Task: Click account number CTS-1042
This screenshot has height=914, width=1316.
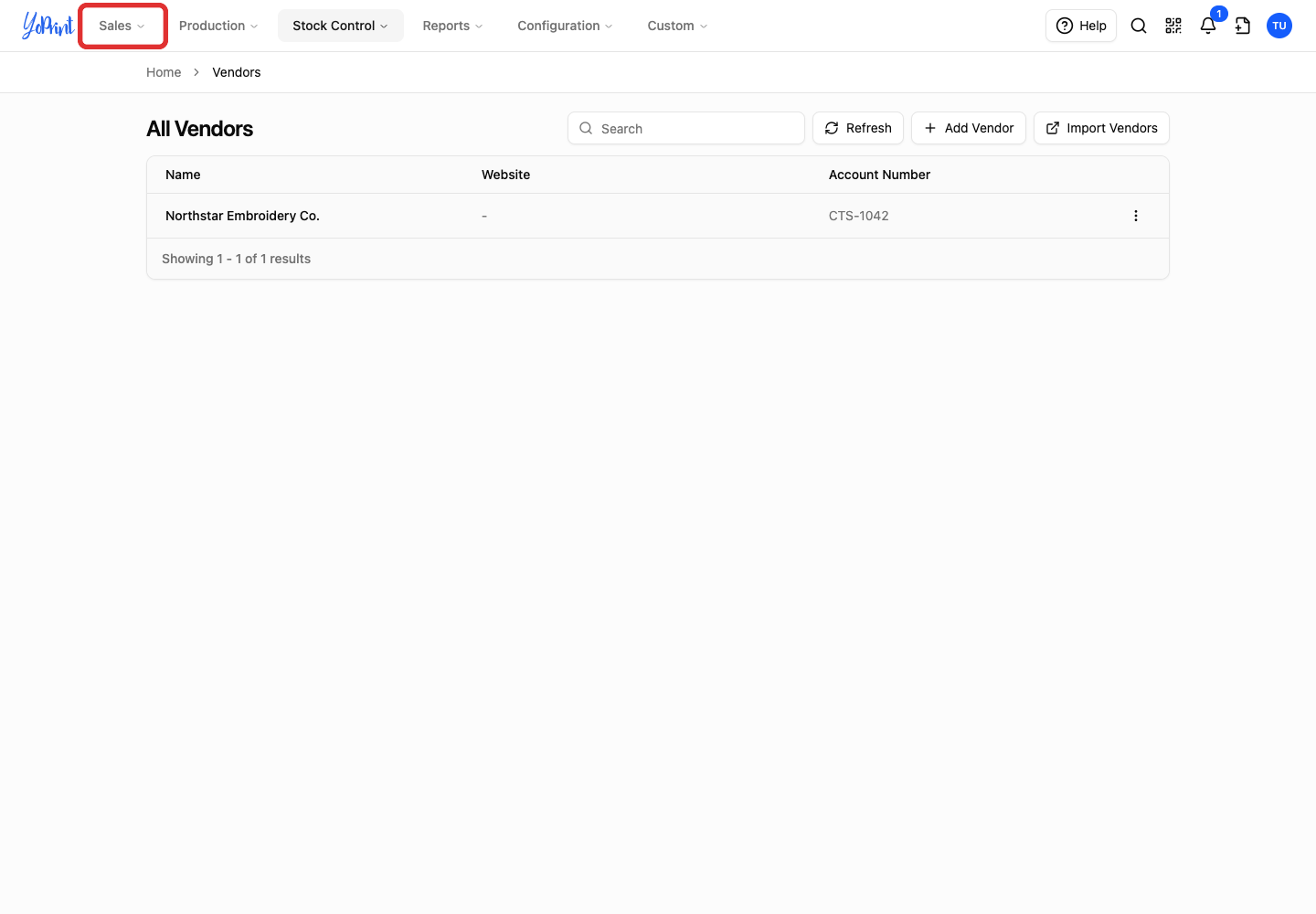Action: pos(859,216)
